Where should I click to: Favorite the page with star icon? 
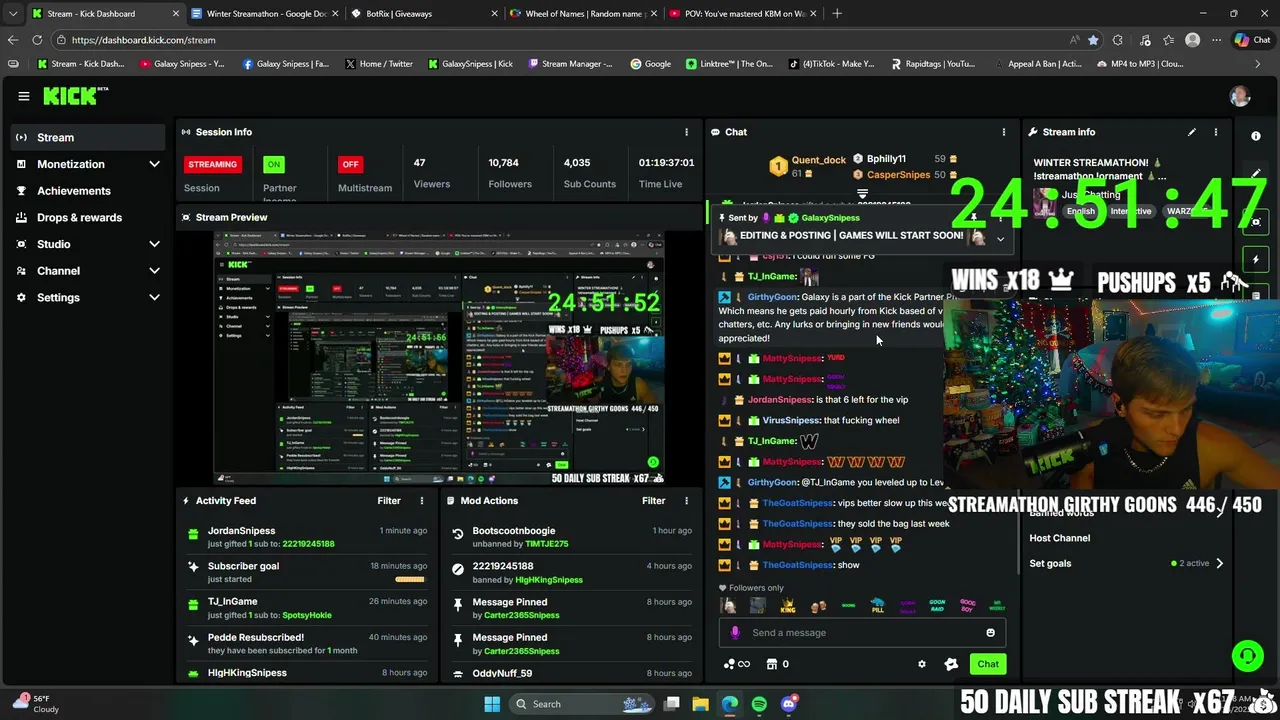point(1093,40)
